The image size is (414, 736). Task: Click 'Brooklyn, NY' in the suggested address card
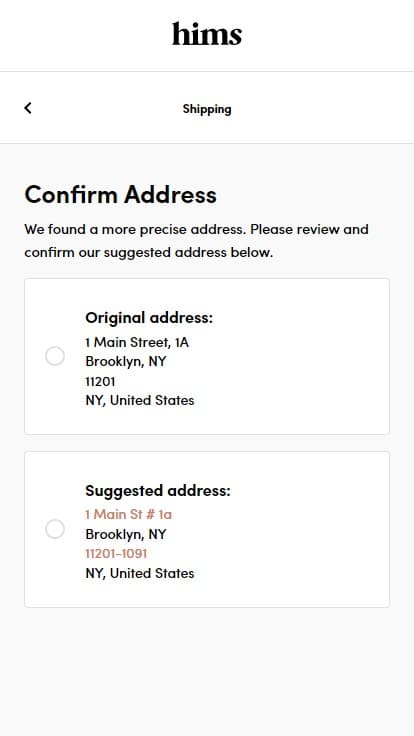125,535
